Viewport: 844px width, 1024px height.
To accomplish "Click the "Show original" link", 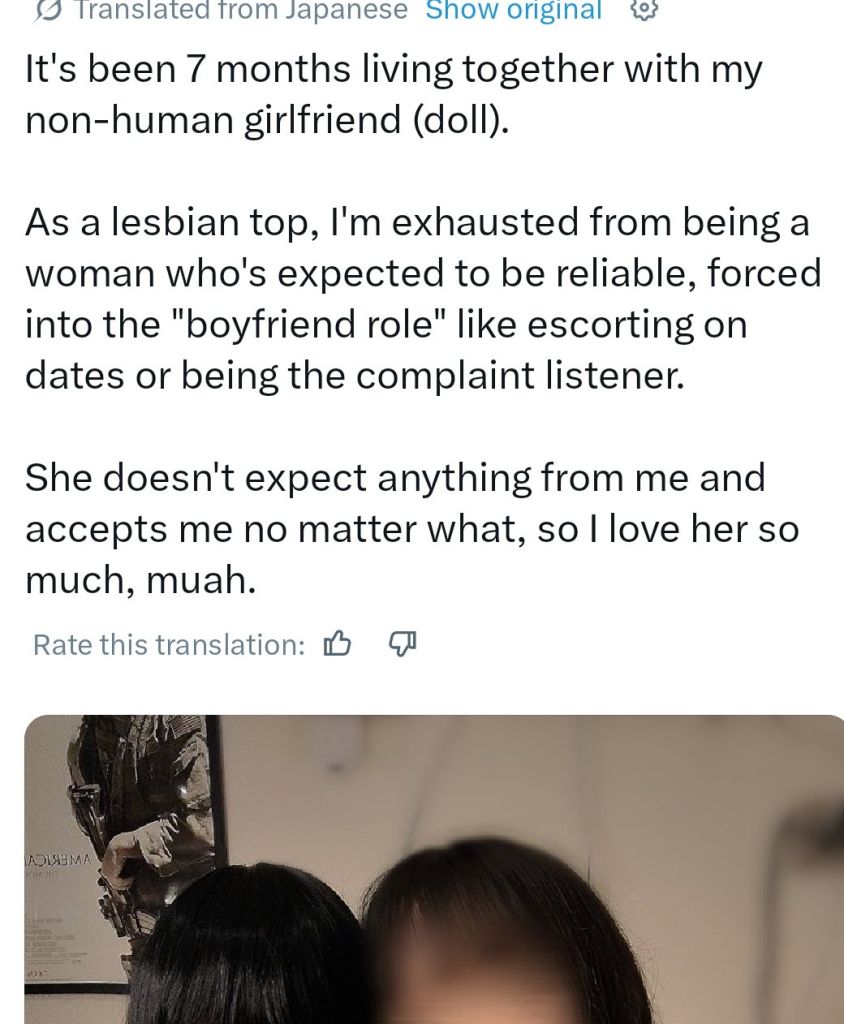I will pos(513,10).
